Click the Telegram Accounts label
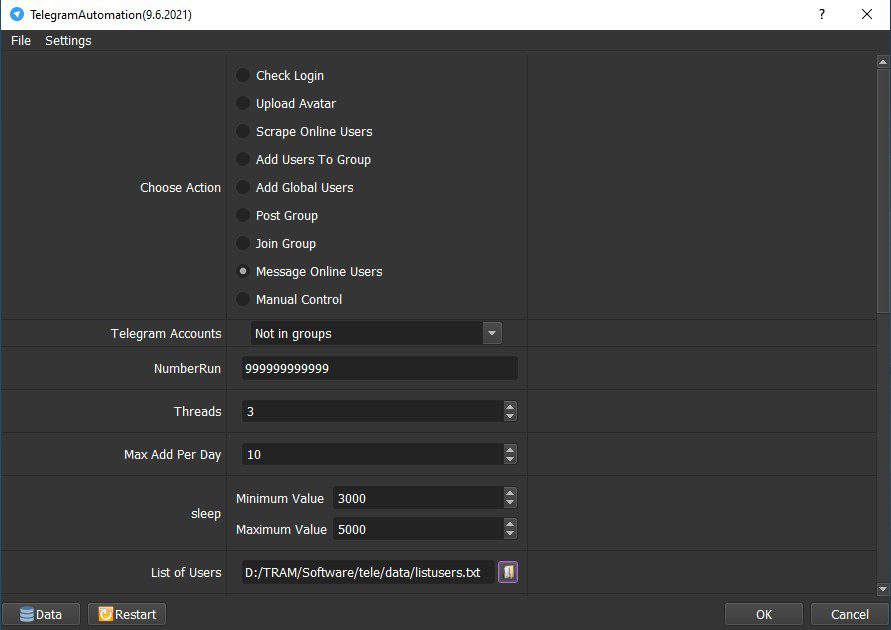The width and height of the screenshot is (891, 630). 166,333
